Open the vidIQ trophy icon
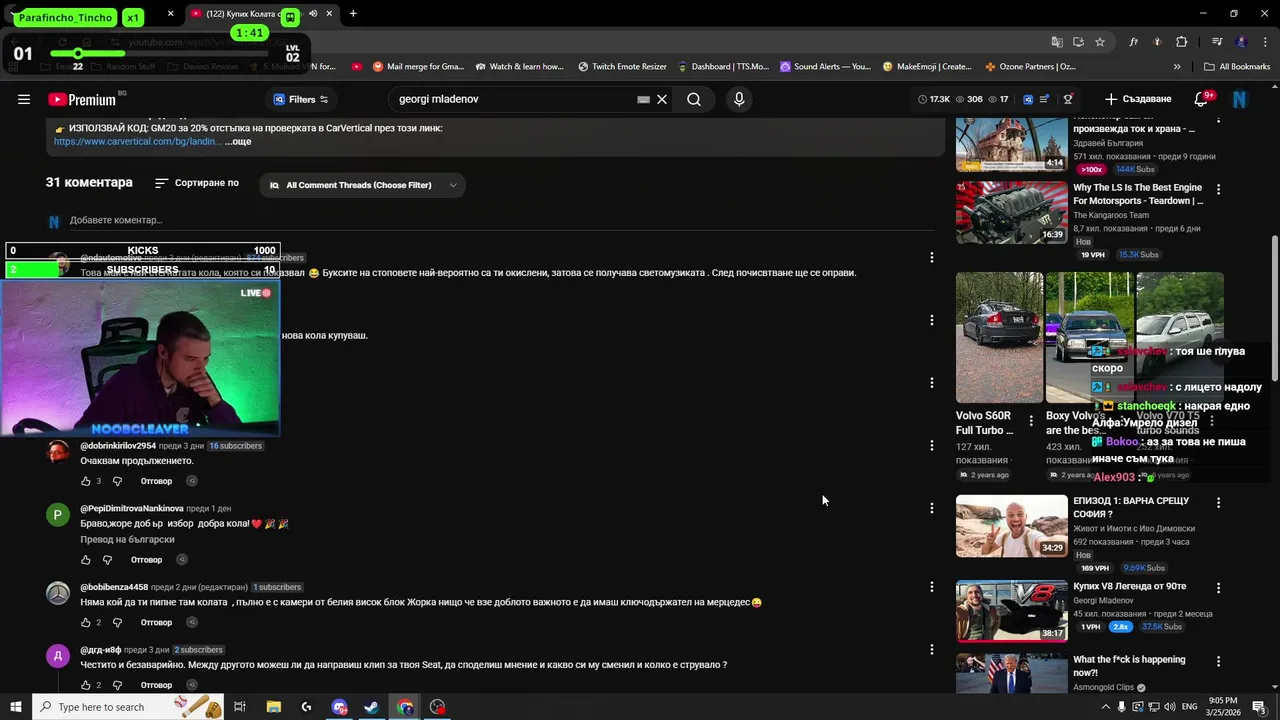The height and width of the screenshot is (720, 1280). (x=1068, y=99)
